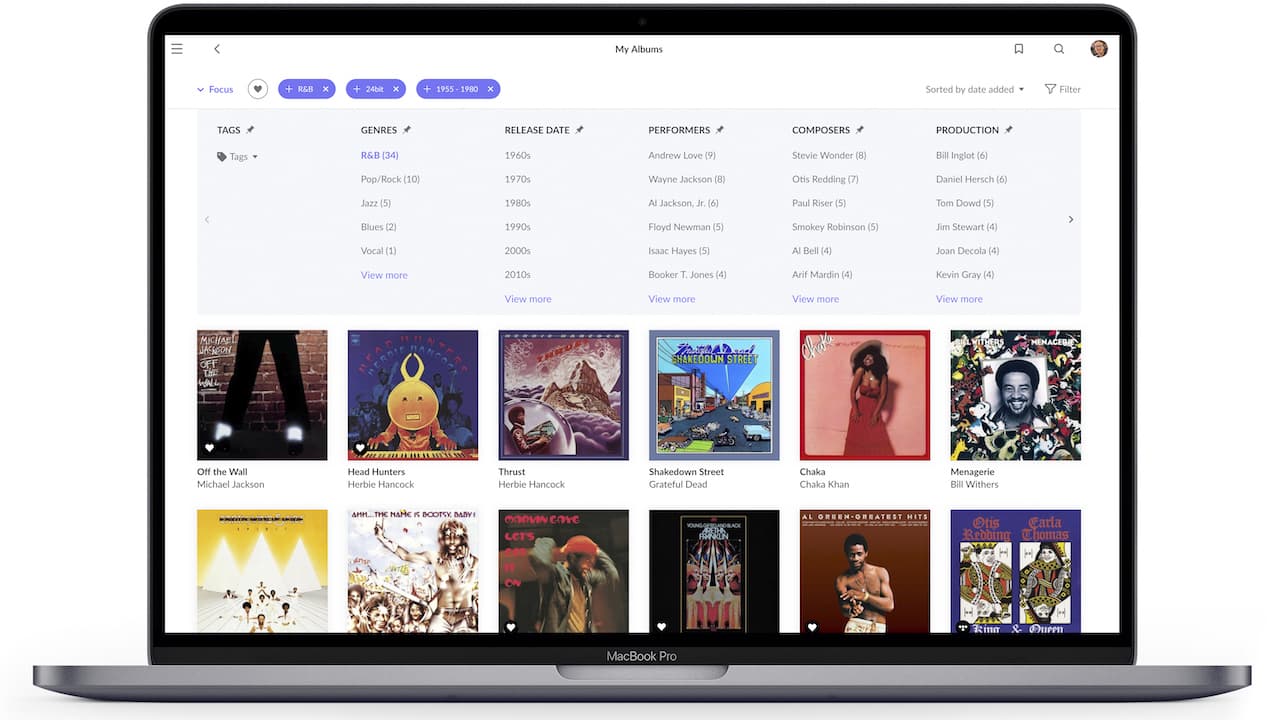The width and height of the screenshot is (1280, 720).
Task: Open the Menagerie album cover
Action: [x=1016, y=395]
